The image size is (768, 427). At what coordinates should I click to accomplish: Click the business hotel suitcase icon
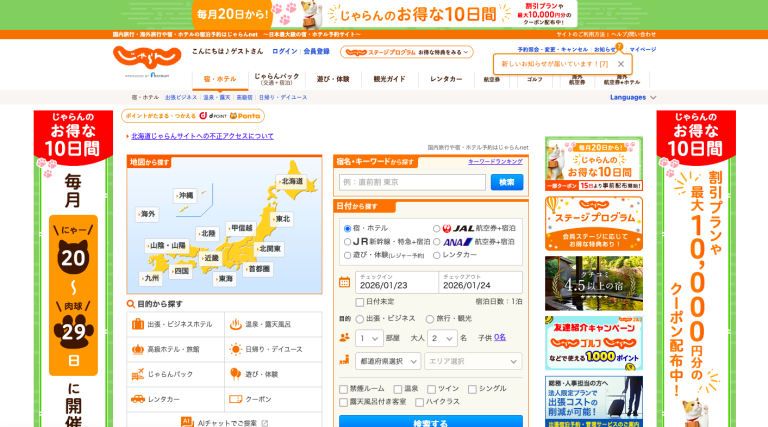point(138,324)
